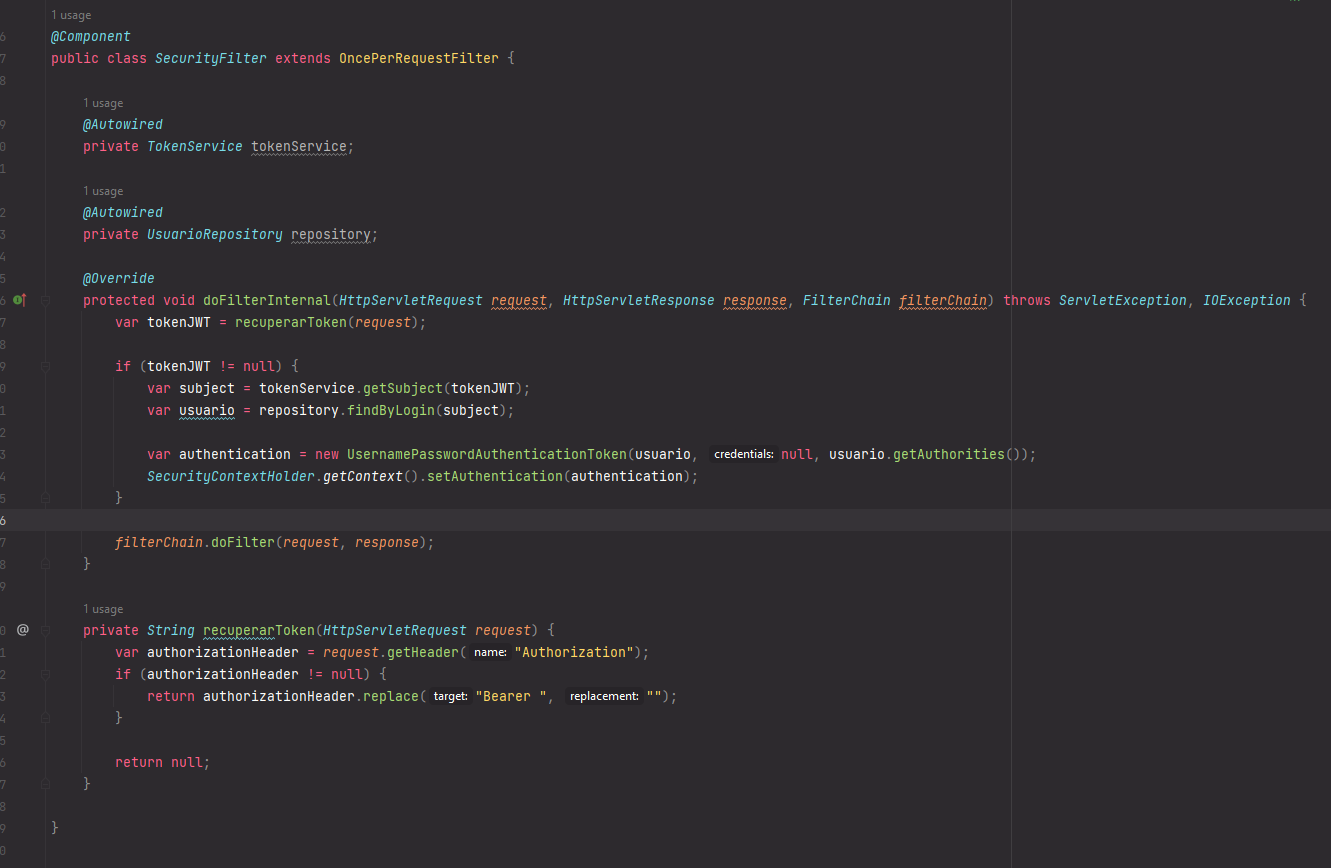Click the @ gutter icon beside recuperarToken
This screenshot has height=868, width=1331.
tap(22, 630)
